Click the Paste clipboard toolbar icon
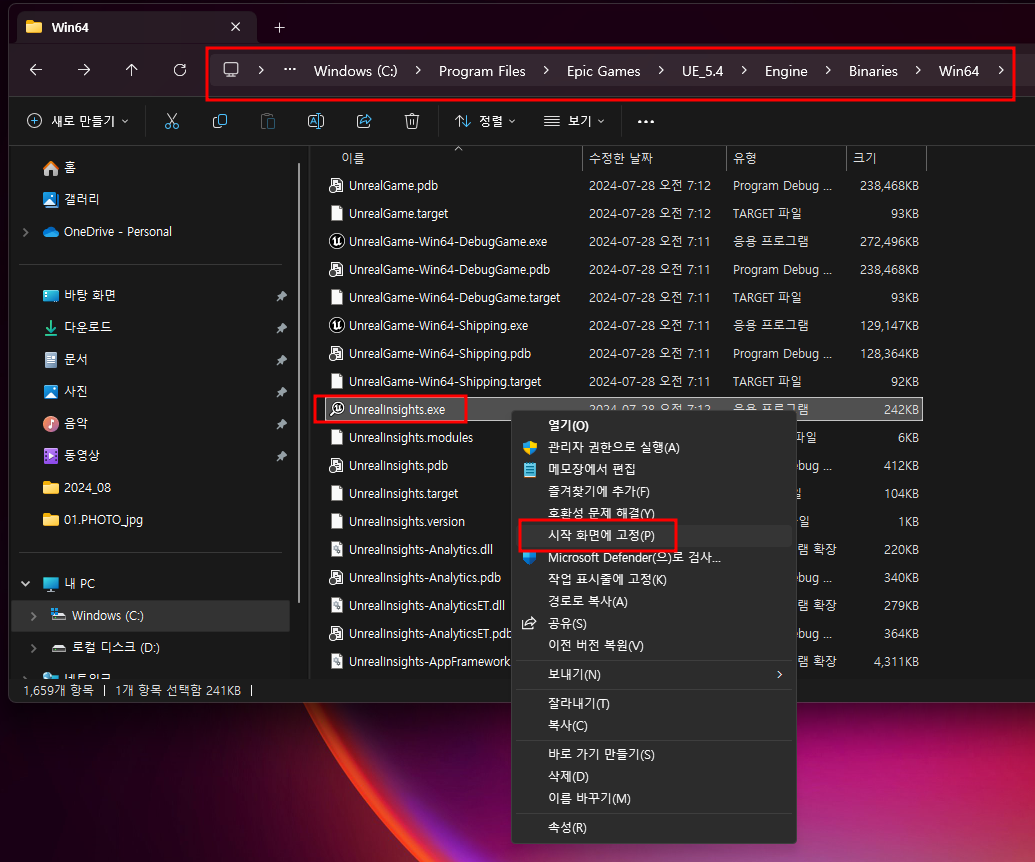Viewport: 1035px width, 862px height. (268, 121)
